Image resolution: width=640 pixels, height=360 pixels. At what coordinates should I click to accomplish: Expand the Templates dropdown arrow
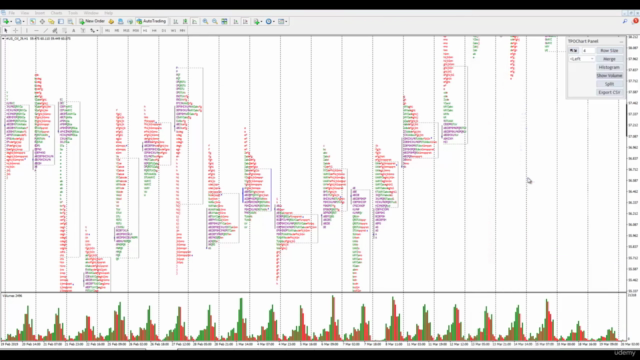pyautogui.click(x=287, y=21)
